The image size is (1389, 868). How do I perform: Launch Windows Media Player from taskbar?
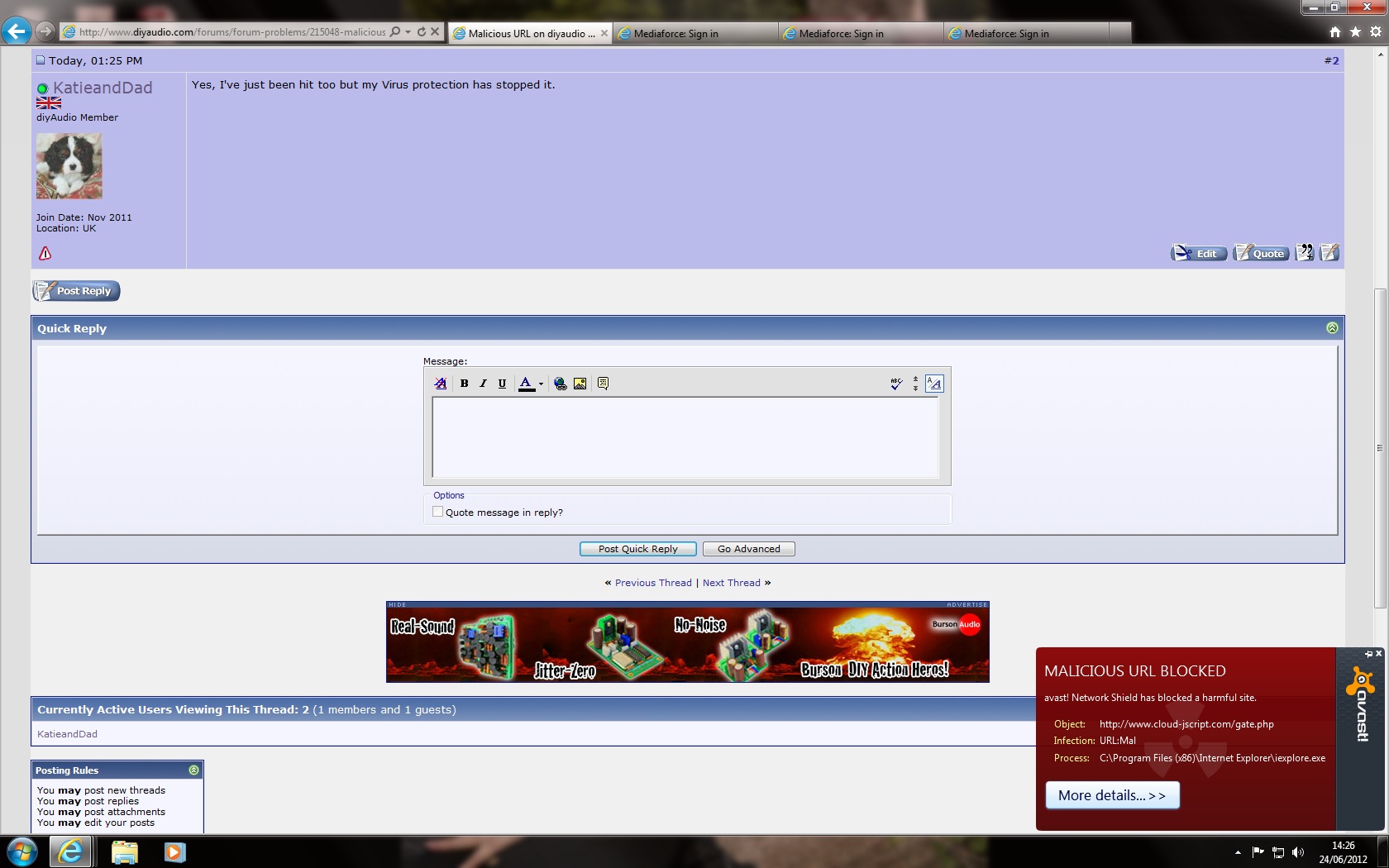click(174, 851)
